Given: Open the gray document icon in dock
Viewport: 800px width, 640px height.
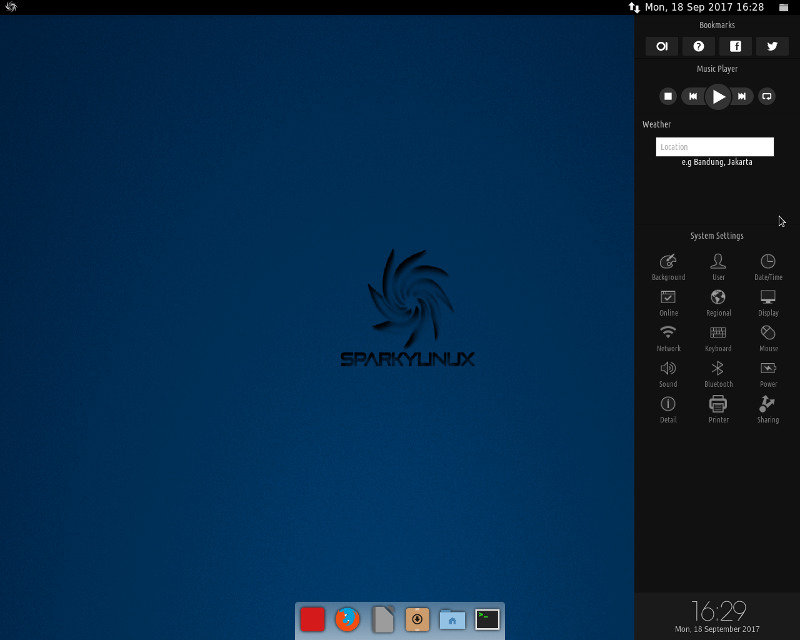Looking at the screenshot, I should tap(383, 619).
